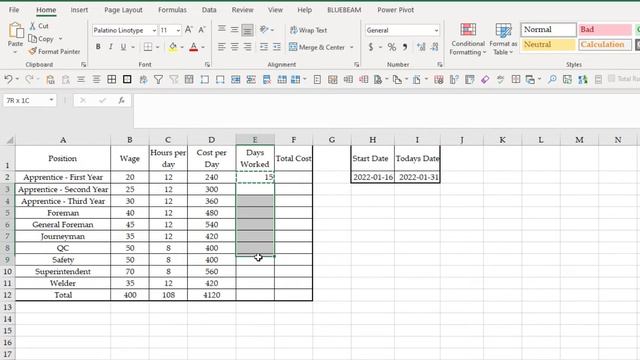Click the Thick Outside Border icon in the quick toolbar
The image size is (640, 360).
click(127, 79)
